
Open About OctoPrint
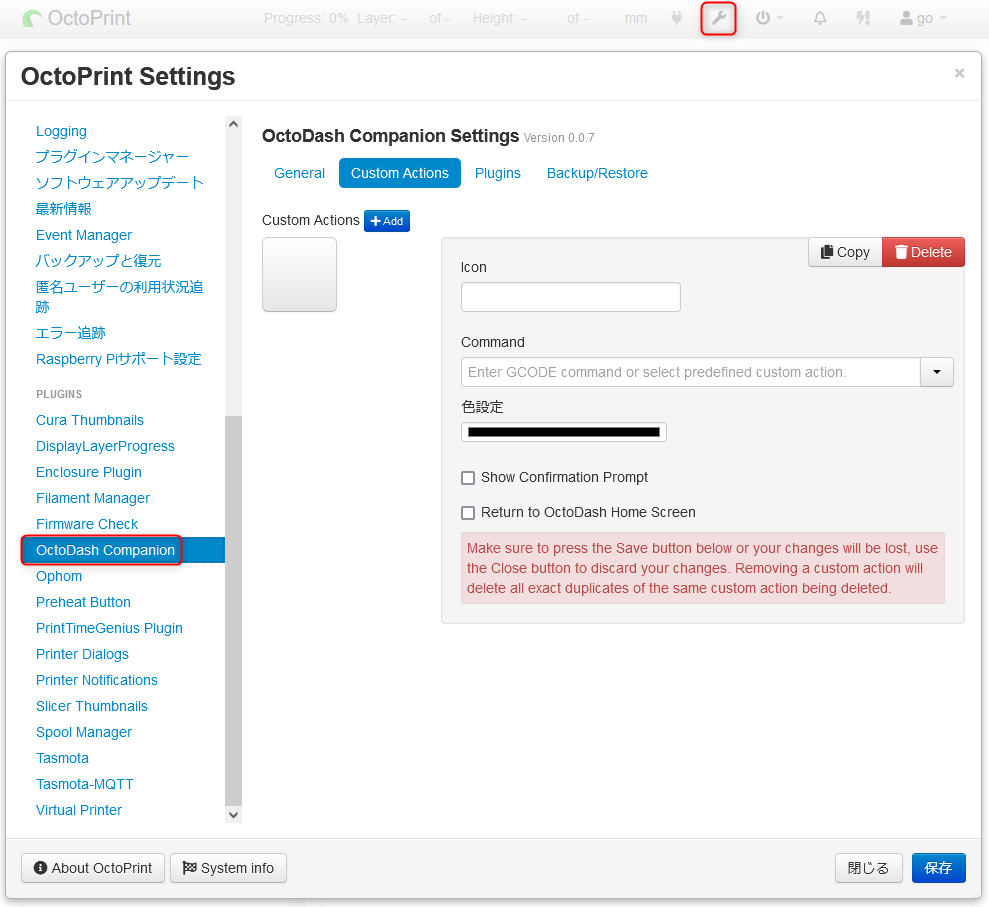[93, 868]
